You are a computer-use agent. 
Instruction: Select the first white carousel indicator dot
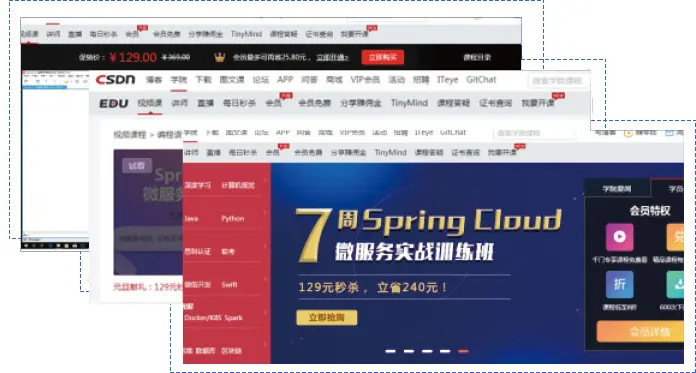391,351
